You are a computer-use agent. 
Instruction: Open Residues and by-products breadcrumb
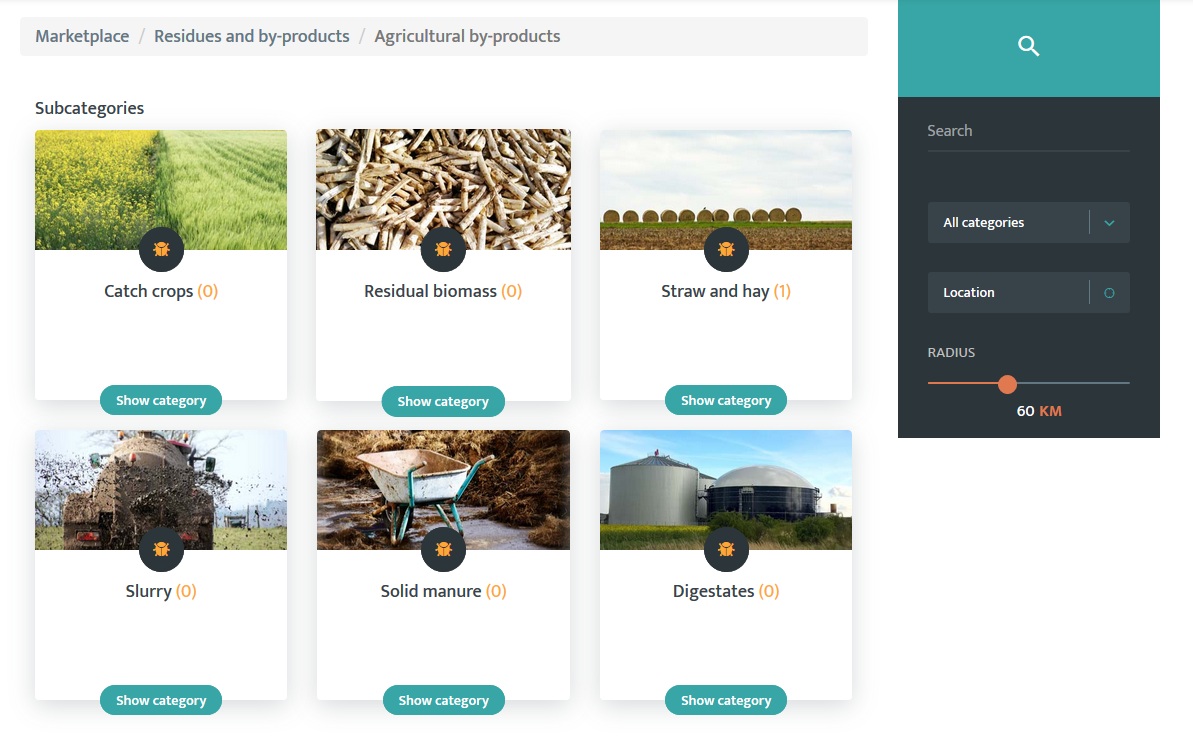point(252,37)
